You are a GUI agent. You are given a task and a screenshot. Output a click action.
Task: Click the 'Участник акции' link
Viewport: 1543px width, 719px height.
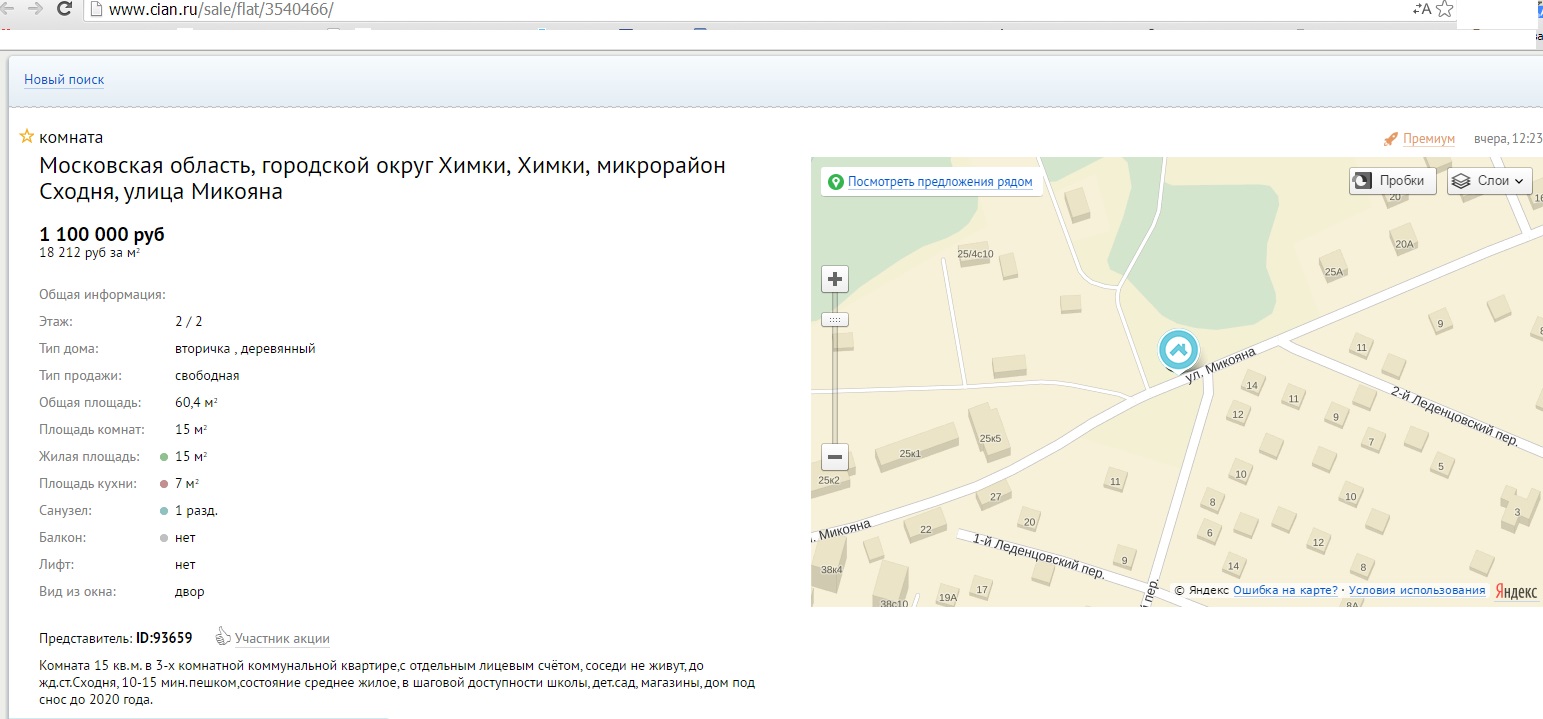click(x=282, y=638)
